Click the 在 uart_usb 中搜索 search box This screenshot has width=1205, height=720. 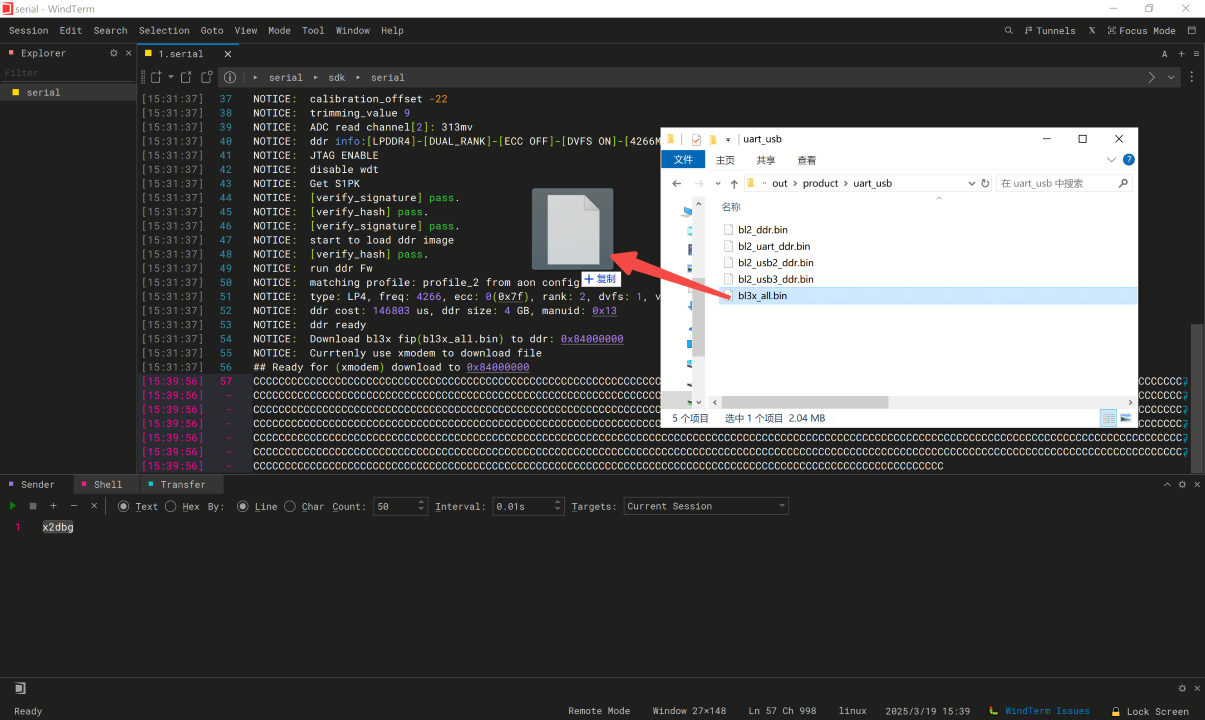[1064, 183]
